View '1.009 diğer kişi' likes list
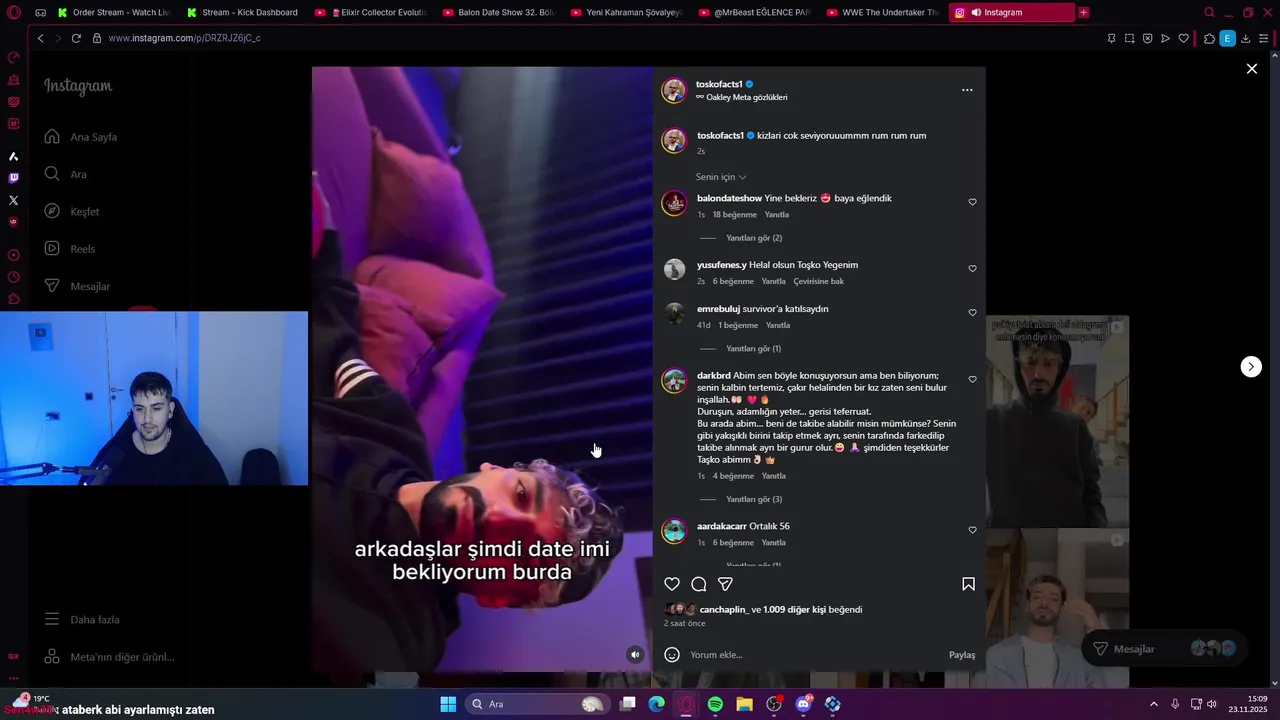This screenshot has width=1280, height=720. 795,610
